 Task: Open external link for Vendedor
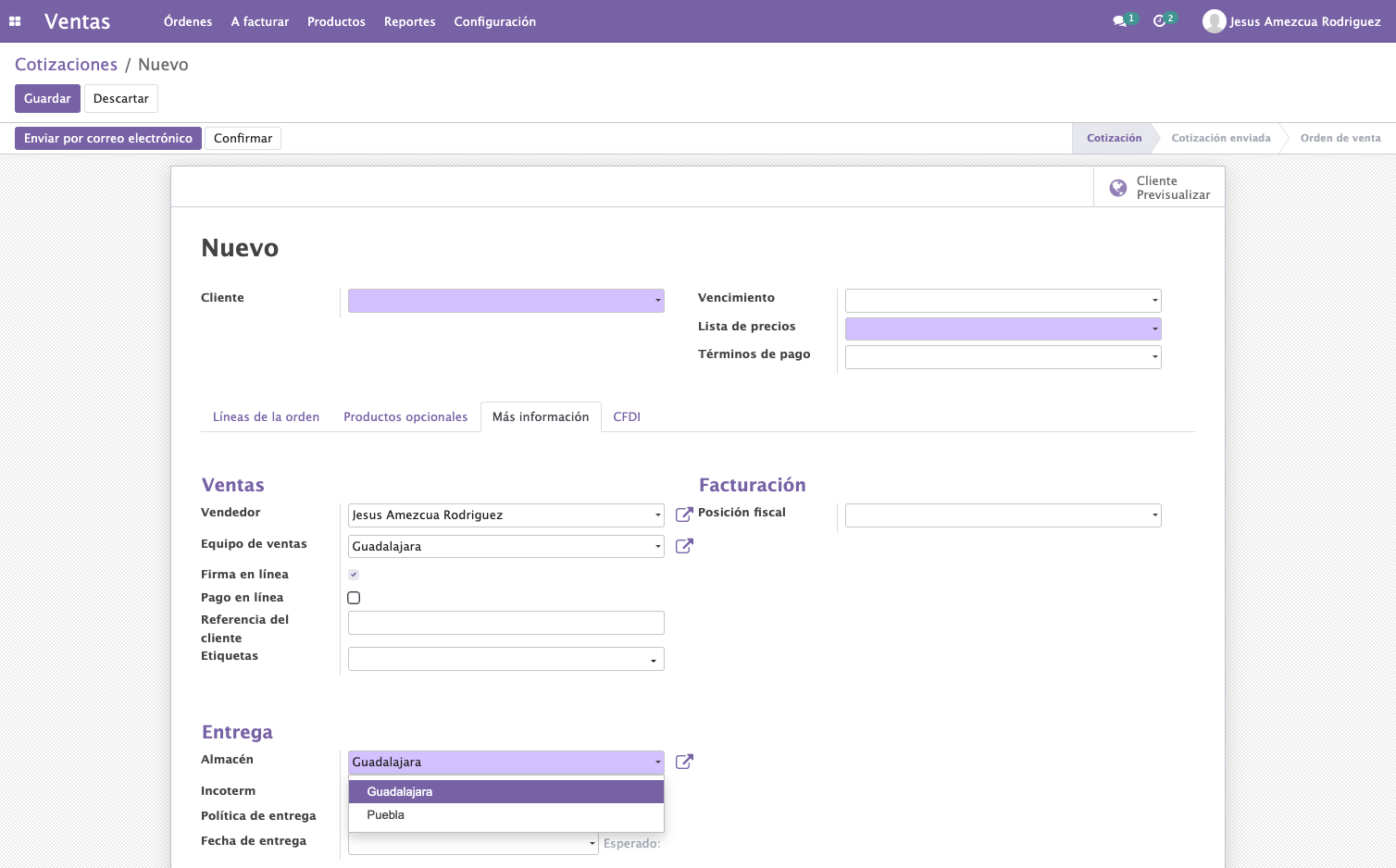[x=684, y=515]
